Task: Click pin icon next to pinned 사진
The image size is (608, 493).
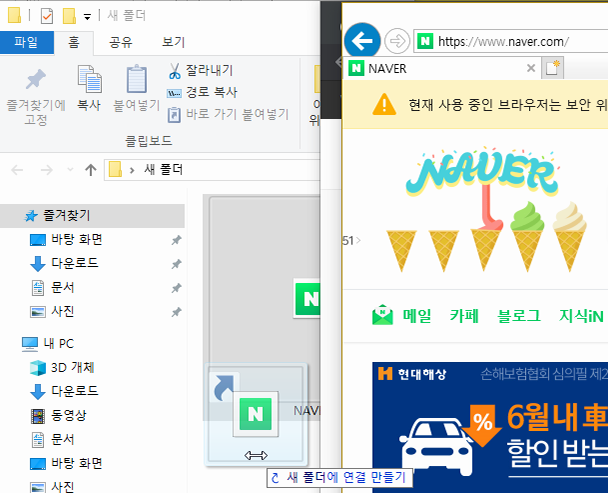Action: click(x=176, y=312)
